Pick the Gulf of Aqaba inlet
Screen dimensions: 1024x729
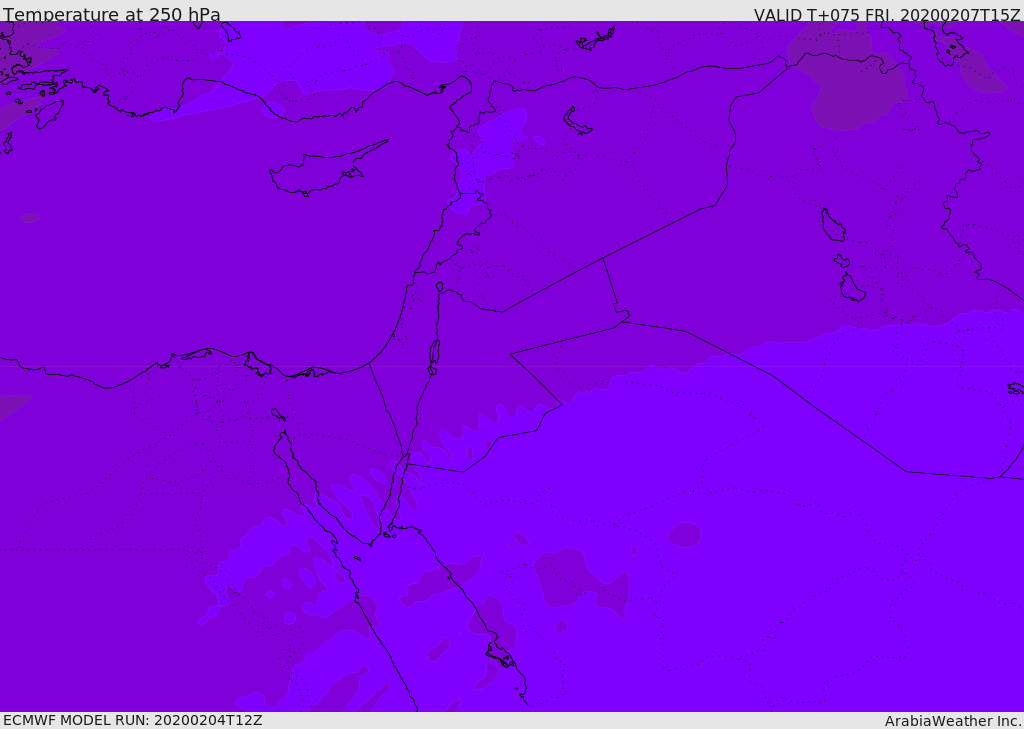399,488
